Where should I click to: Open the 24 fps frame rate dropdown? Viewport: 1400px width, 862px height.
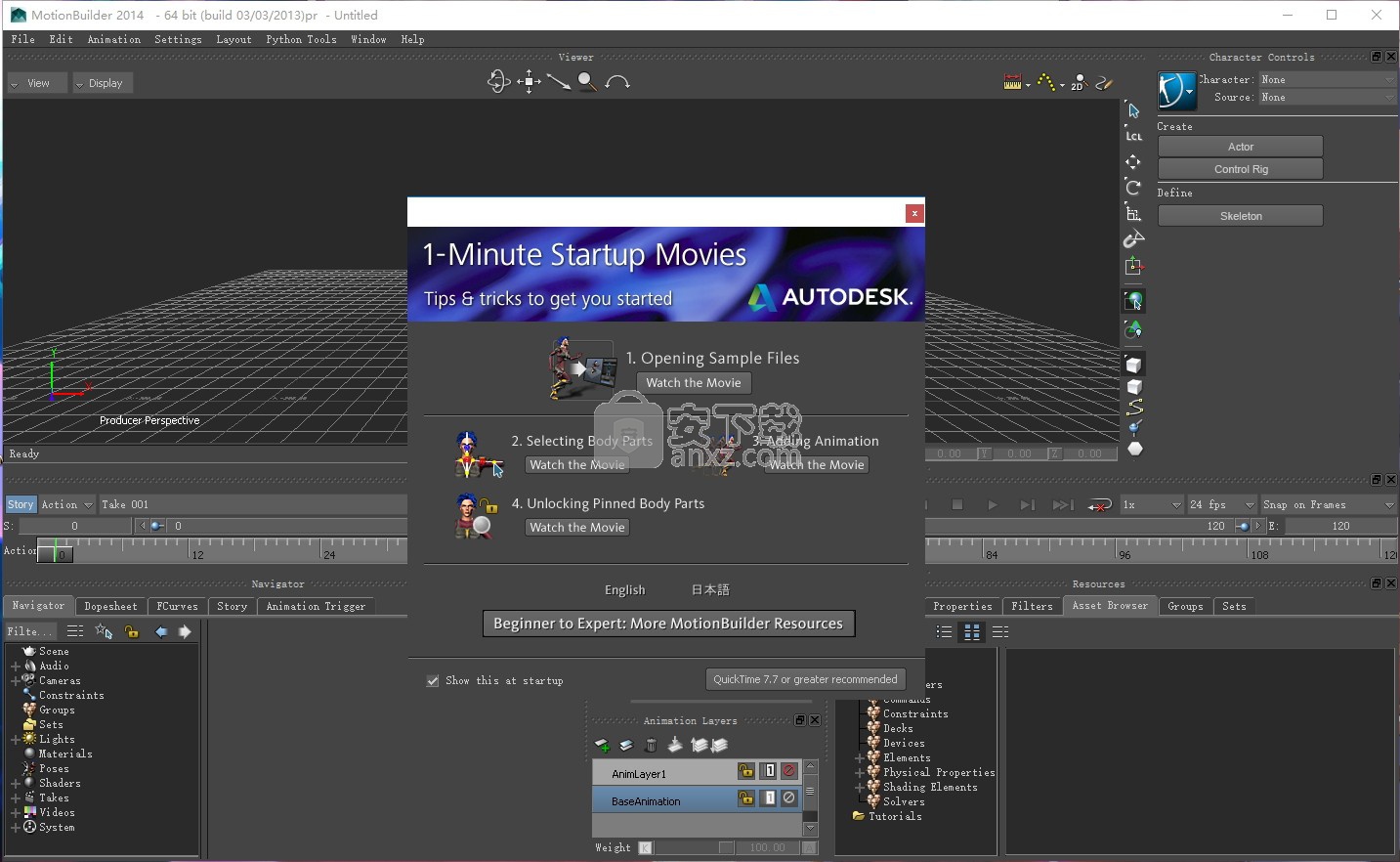tap(1221, 504)
